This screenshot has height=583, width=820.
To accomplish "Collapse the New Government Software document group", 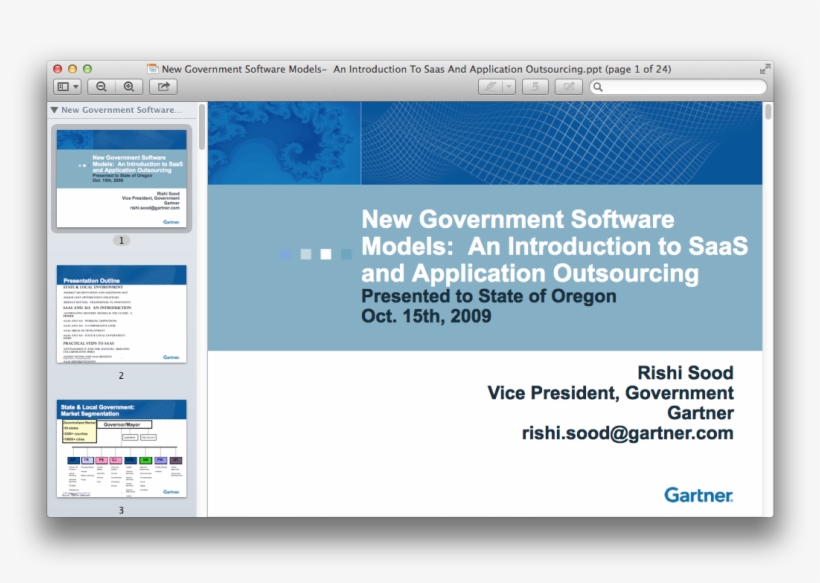I will [x=54, y=110].
